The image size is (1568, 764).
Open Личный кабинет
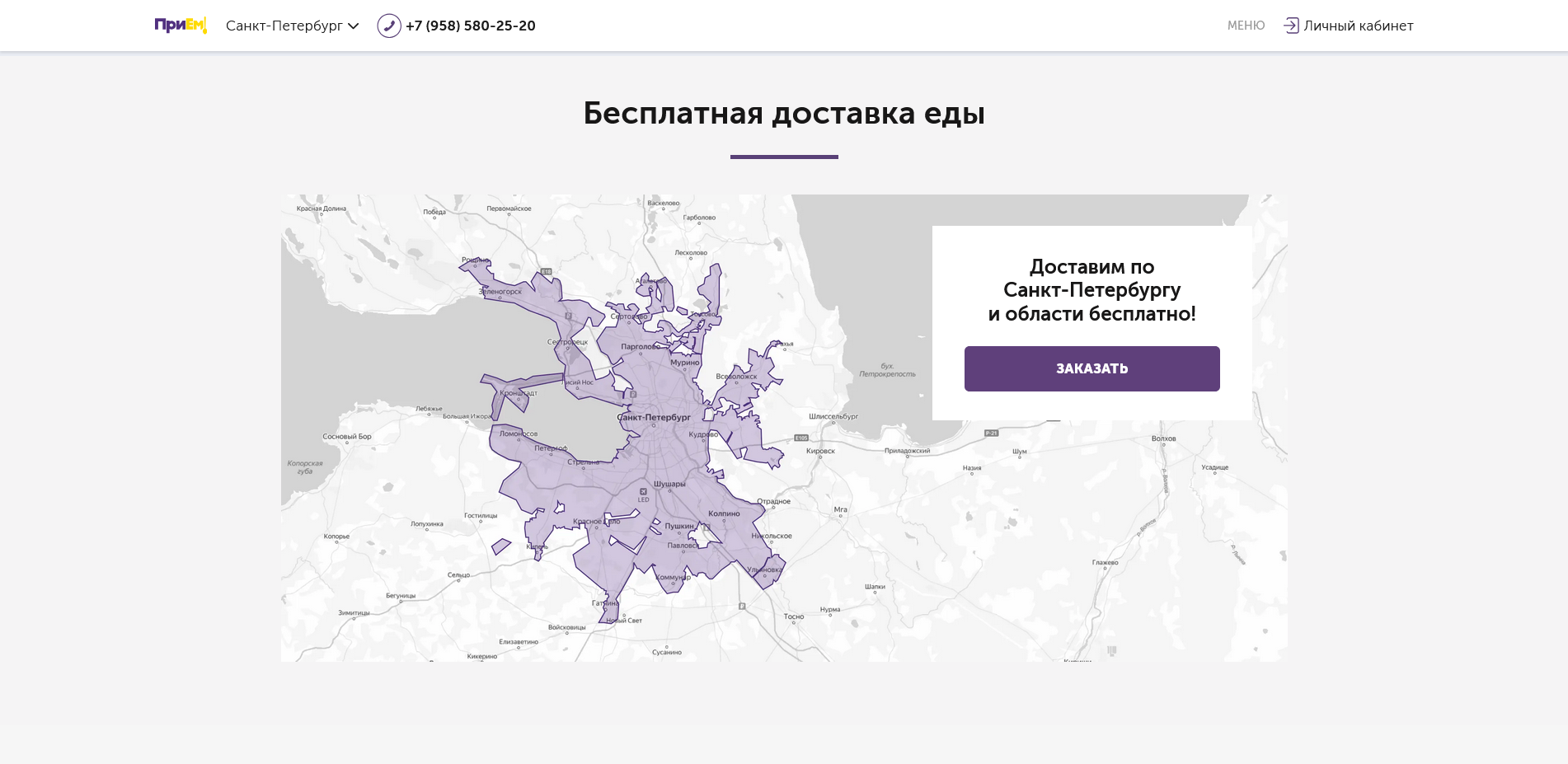point(1358,26)
